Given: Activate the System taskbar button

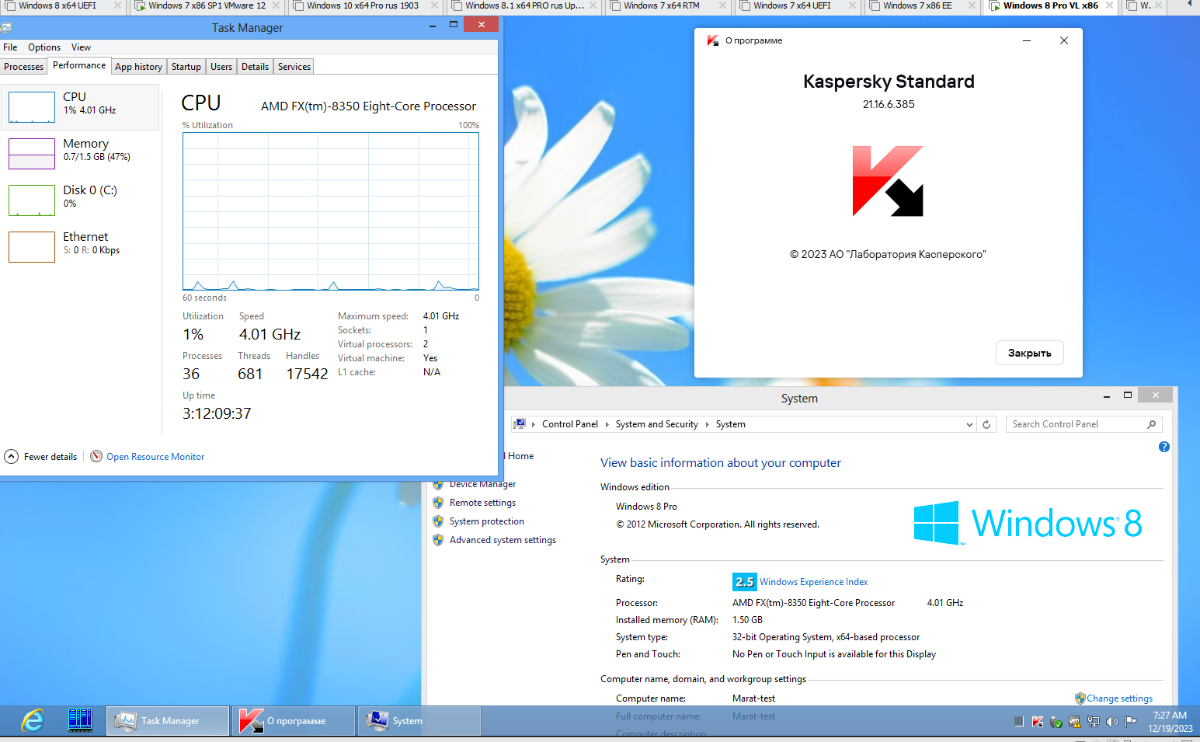Looking at the screenshot, I should click(x=419, y=720).
